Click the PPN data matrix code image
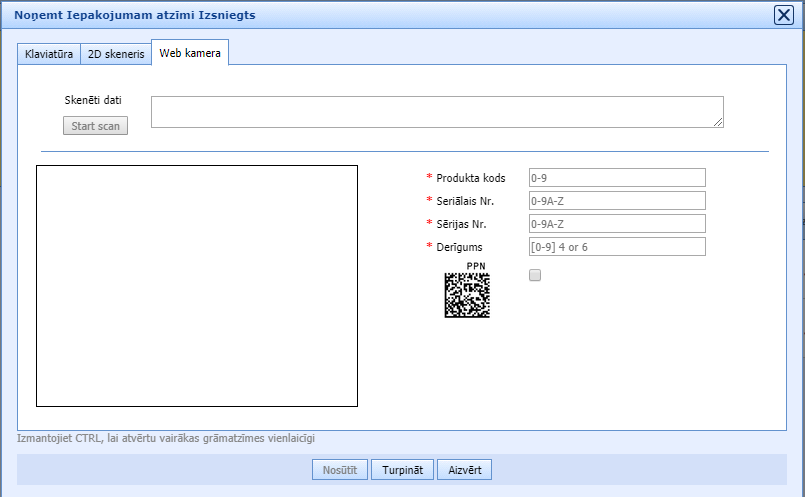The width and height of the screenshot is (805, 497). coord(467,295)
